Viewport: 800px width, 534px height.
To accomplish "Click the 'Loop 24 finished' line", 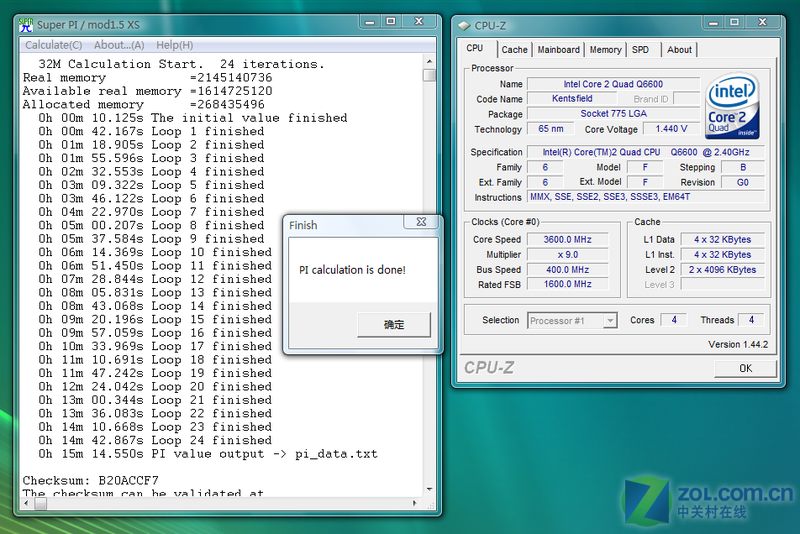I will tap(155, 440).
